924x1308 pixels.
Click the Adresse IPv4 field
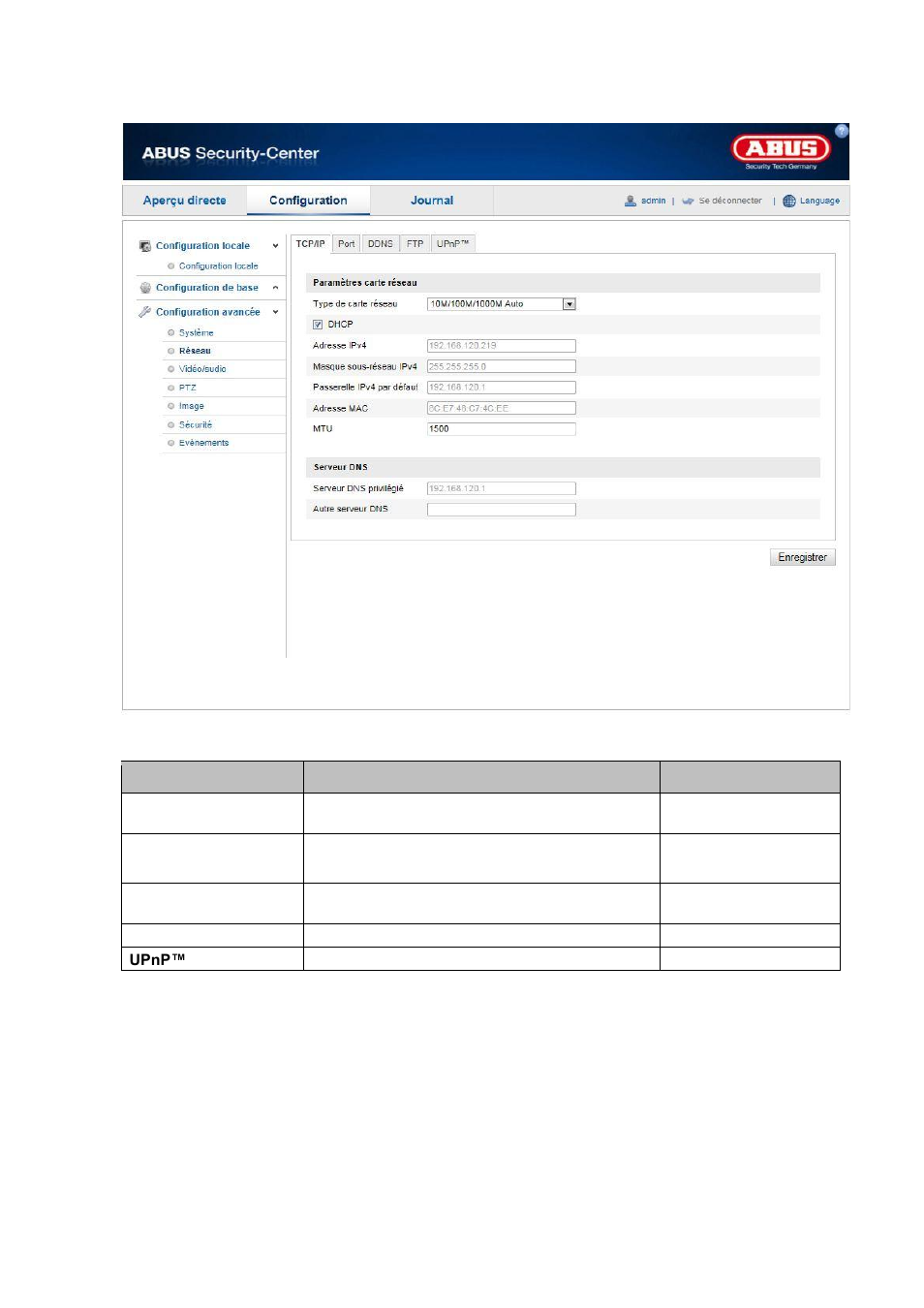(502, 346)
